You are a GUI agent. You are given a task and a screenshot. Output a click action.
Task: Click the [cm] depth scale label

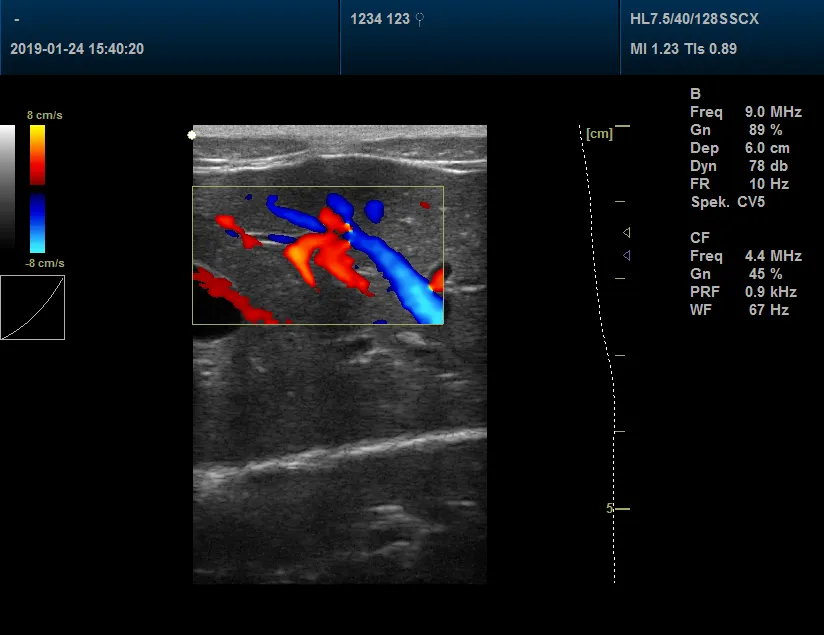600,132
